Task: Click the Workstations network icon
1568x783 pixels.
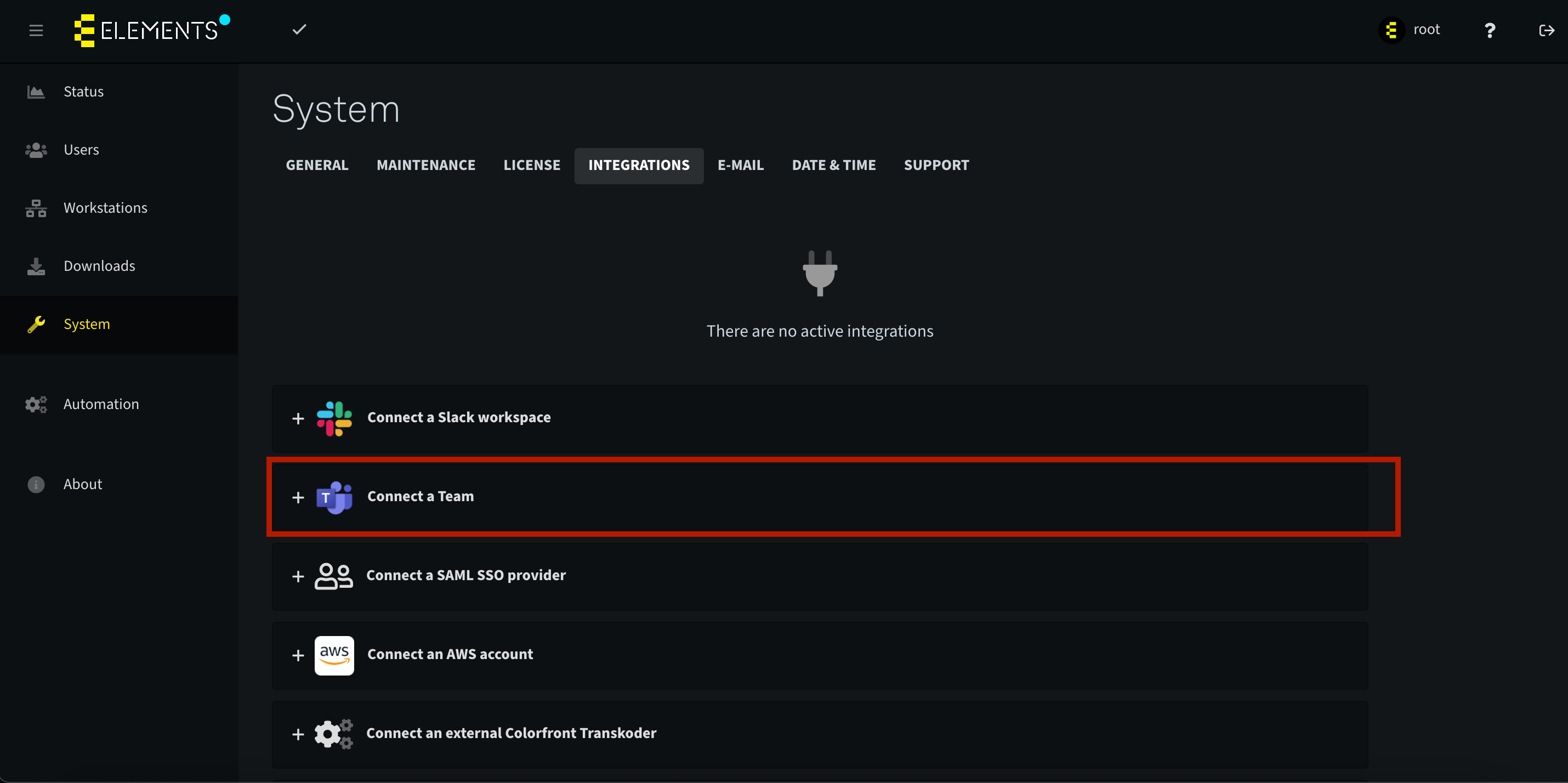Action: (36, 208)
